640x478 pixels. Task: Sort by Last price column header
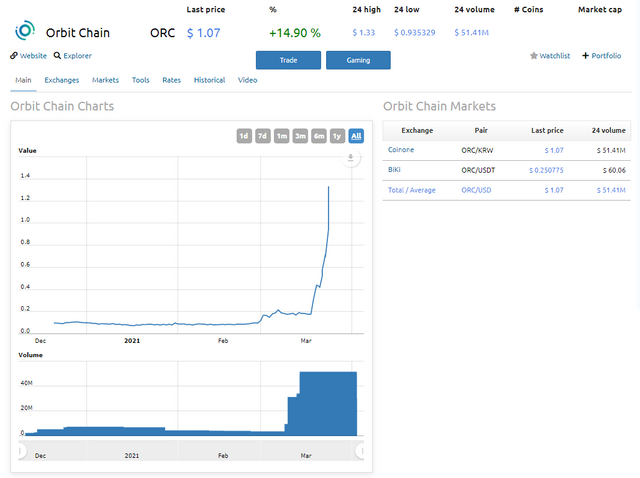point(547,130)
